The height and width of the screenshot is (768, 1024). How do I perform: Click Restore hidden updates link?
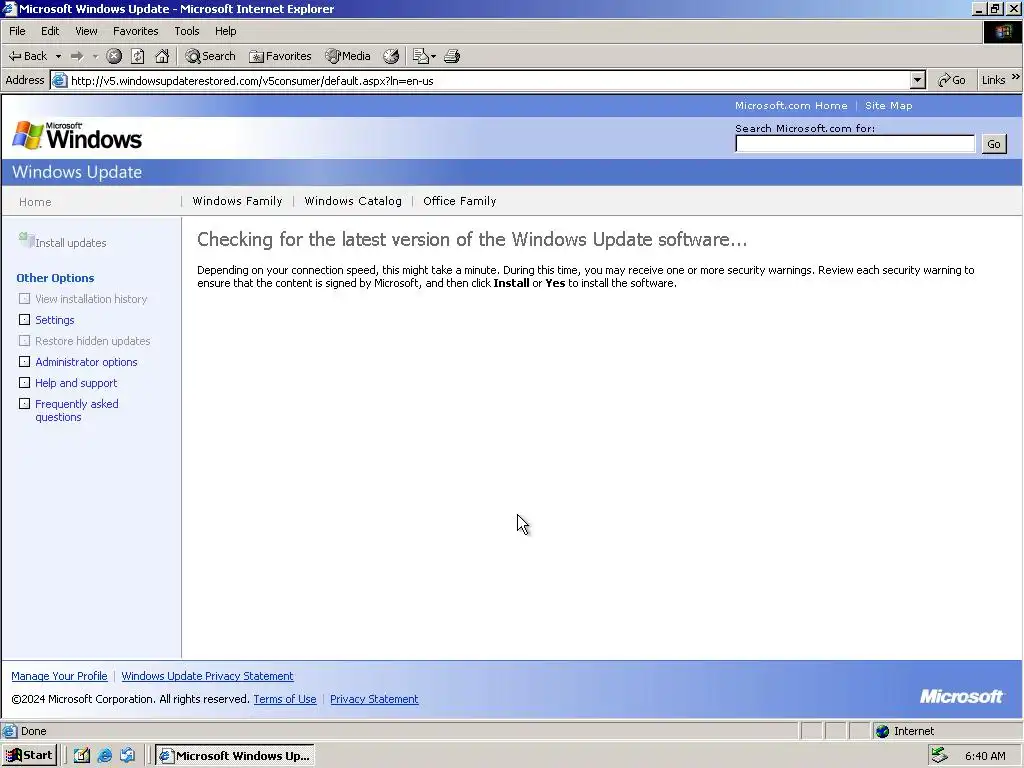93,341
